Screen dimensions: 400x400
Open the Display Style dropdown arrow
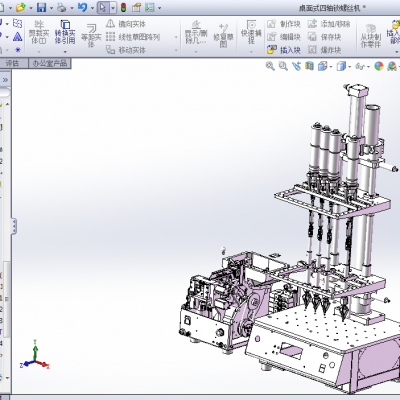pos(349,67)
